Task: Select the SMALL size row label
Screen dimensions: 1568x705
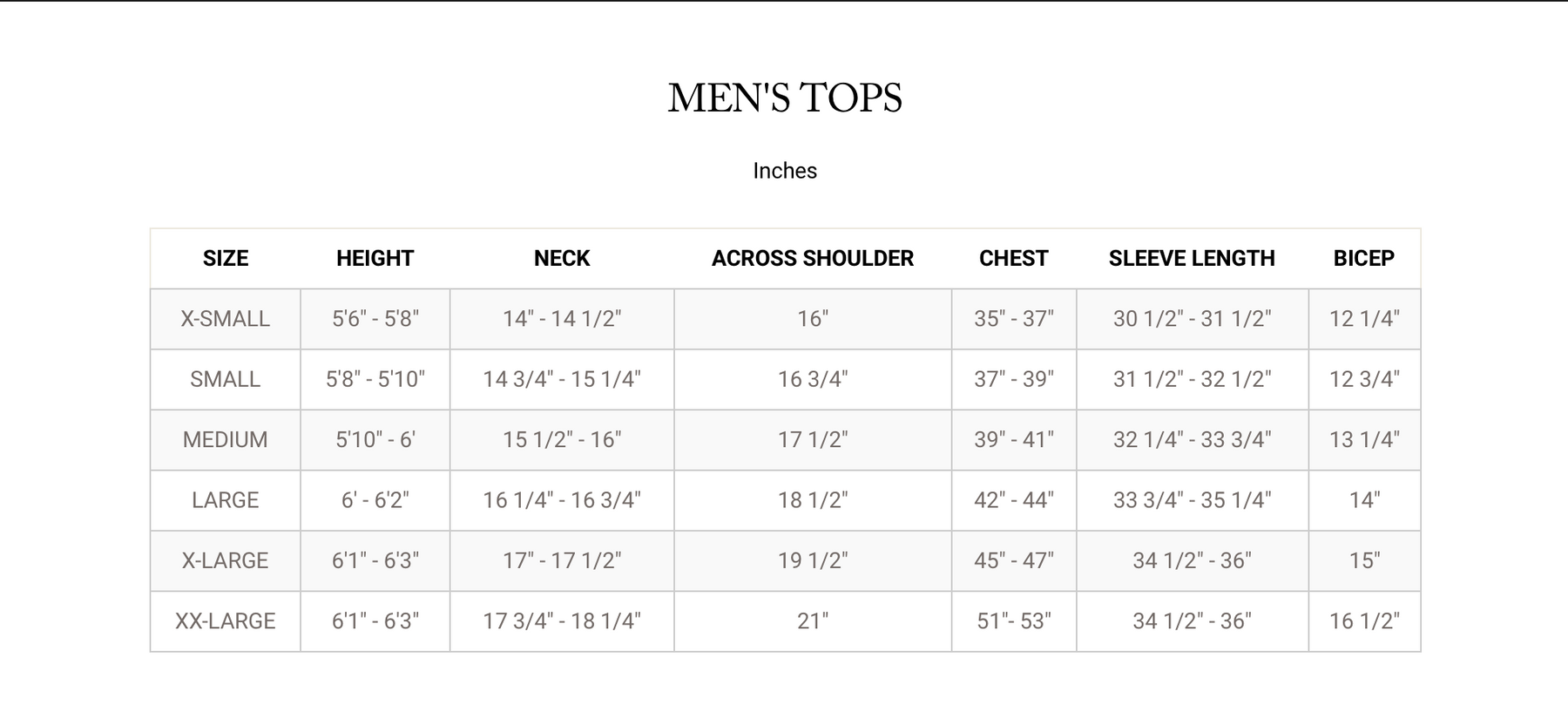Action: pos(226,379)
